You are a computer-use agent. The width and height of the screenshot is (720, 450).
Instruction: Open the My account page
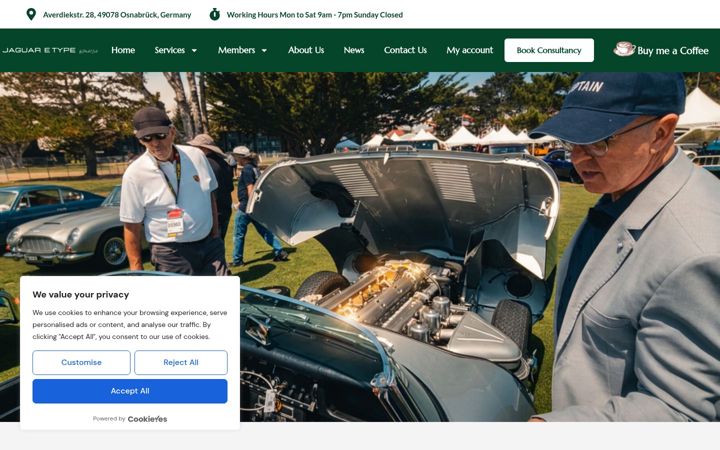469,50
